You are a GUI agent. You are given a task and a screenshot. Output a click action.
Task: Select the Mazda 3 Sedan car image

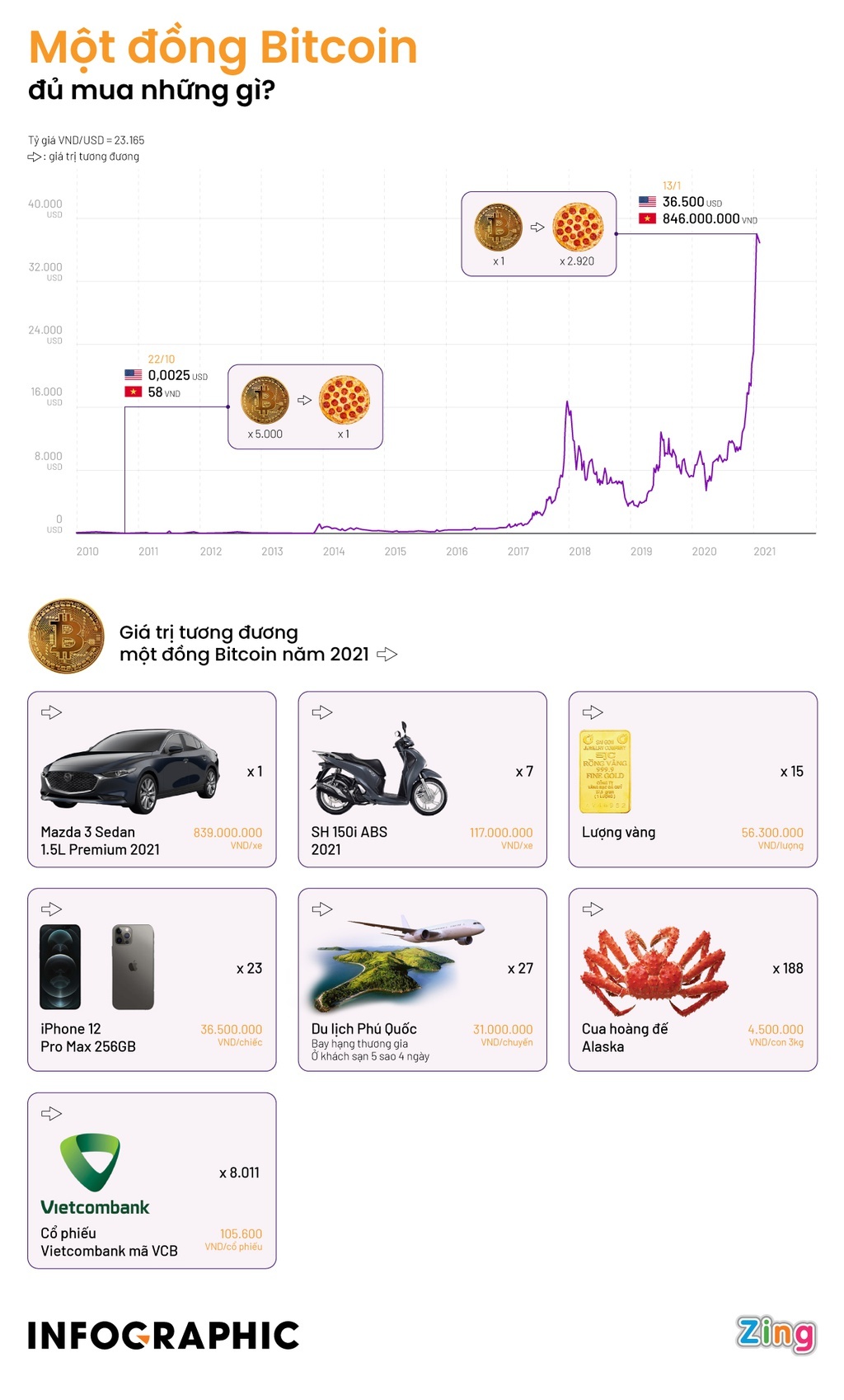pos(130,769)
